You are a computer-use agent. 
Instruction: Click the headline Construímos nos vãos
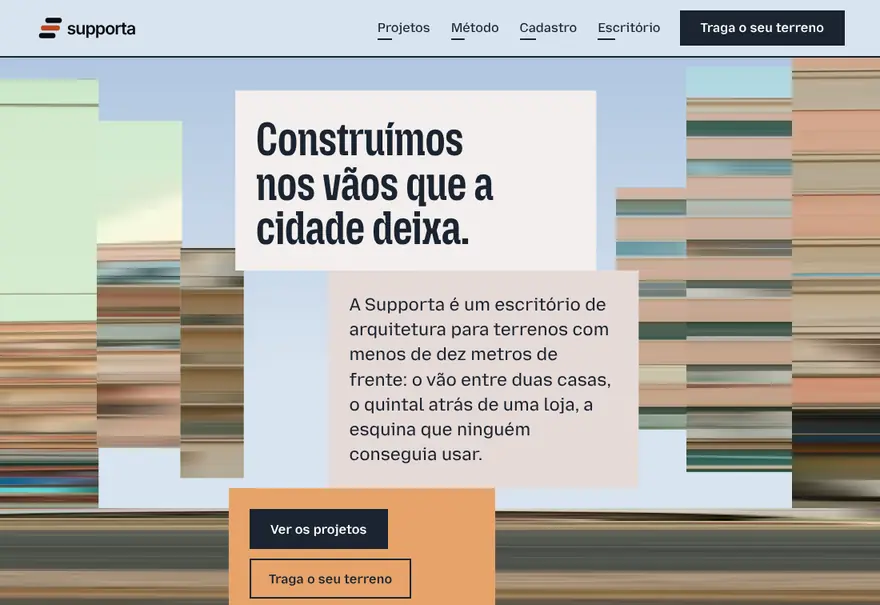click(x=374, y=184)
